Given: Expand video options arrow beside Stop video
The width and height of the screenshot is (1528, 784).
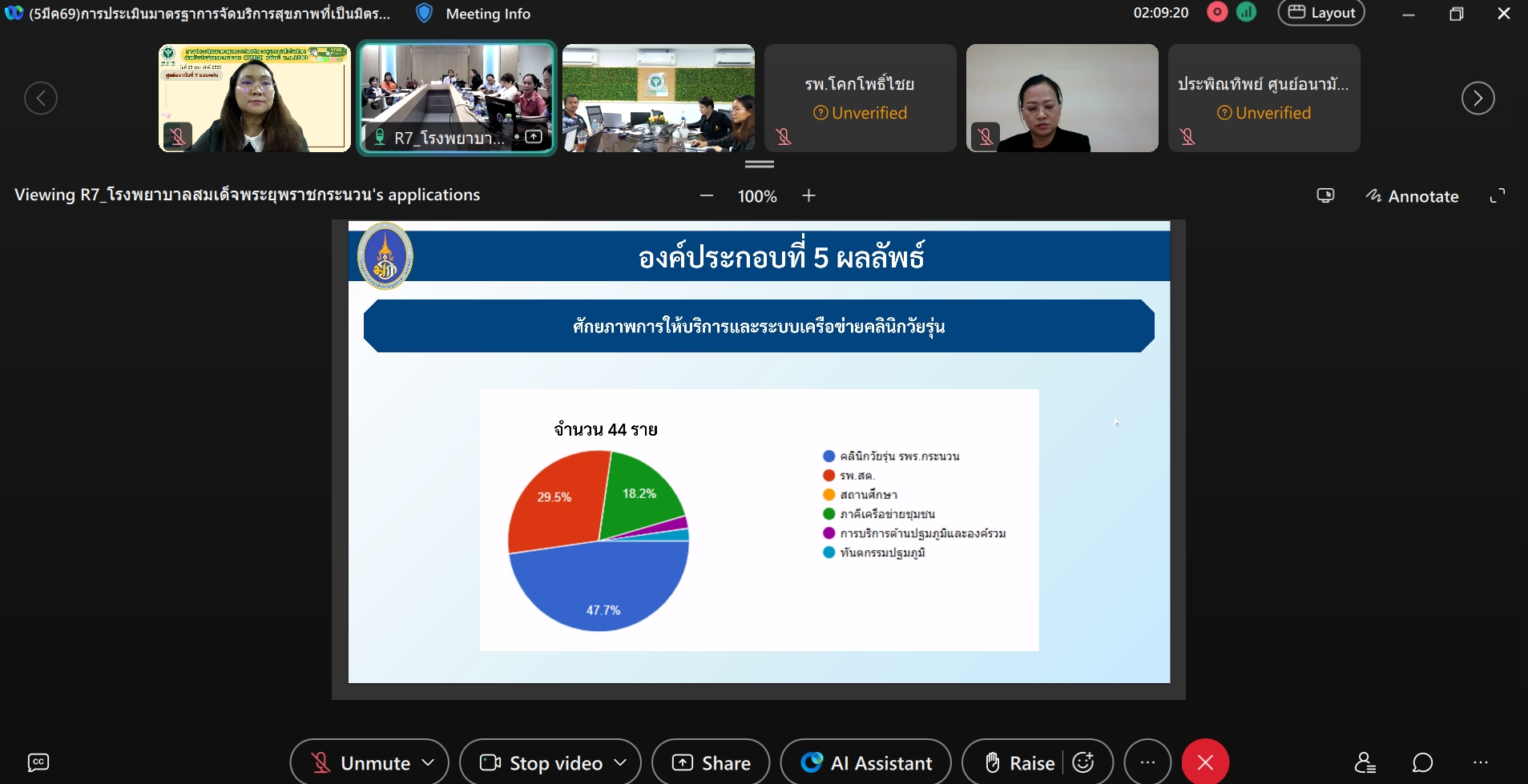Looking at the screenshot, I should pos(620,762).
